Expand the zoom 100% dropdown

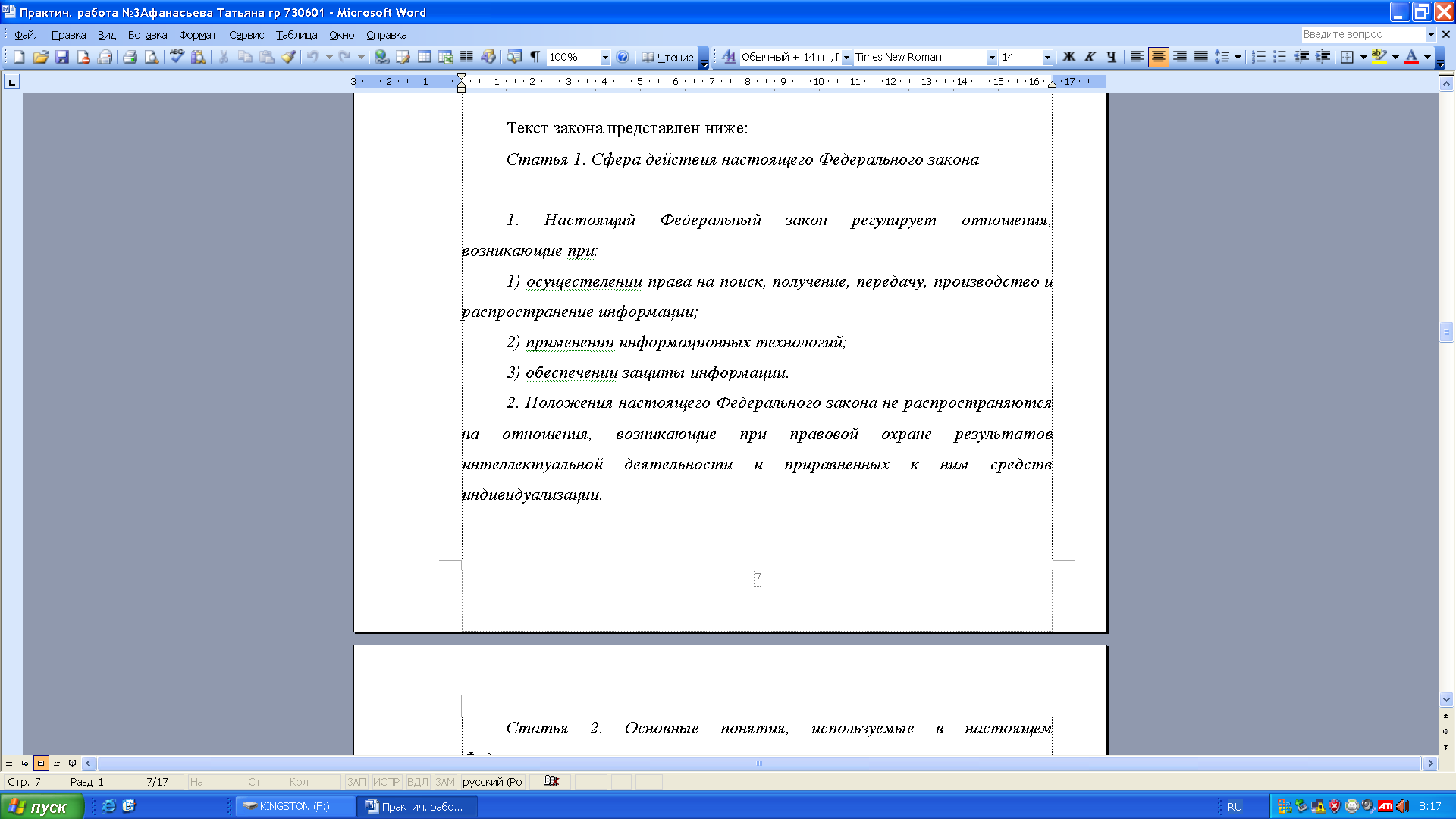point(605,57)
